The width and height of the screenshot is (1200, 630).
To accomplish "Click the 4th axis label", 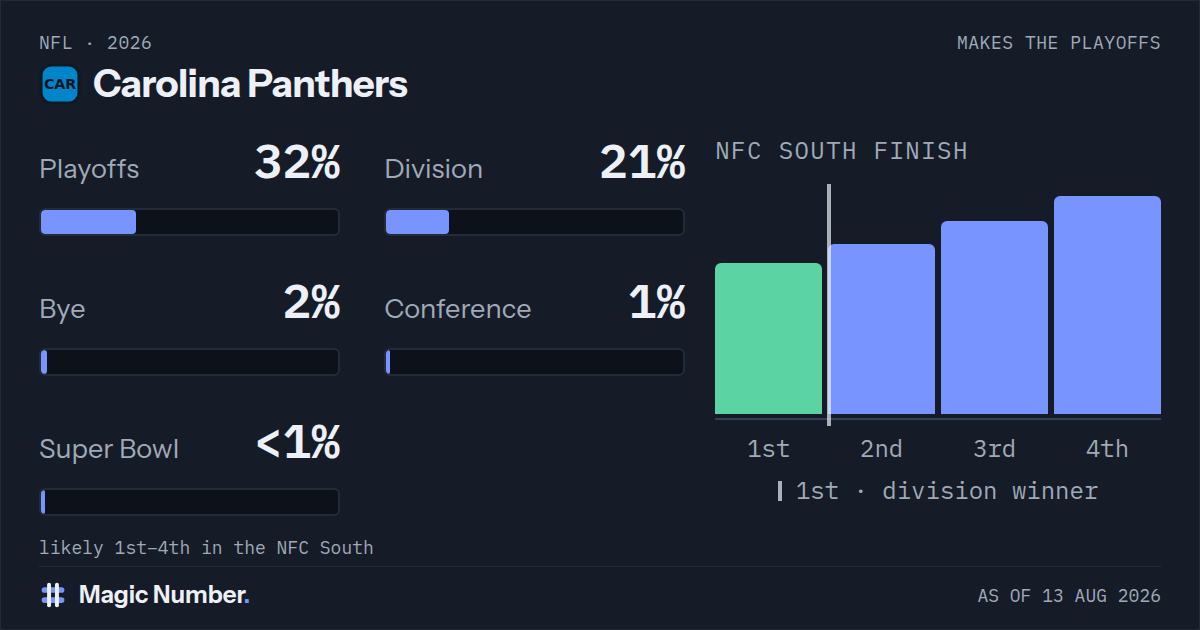I will pos(1107,449).
